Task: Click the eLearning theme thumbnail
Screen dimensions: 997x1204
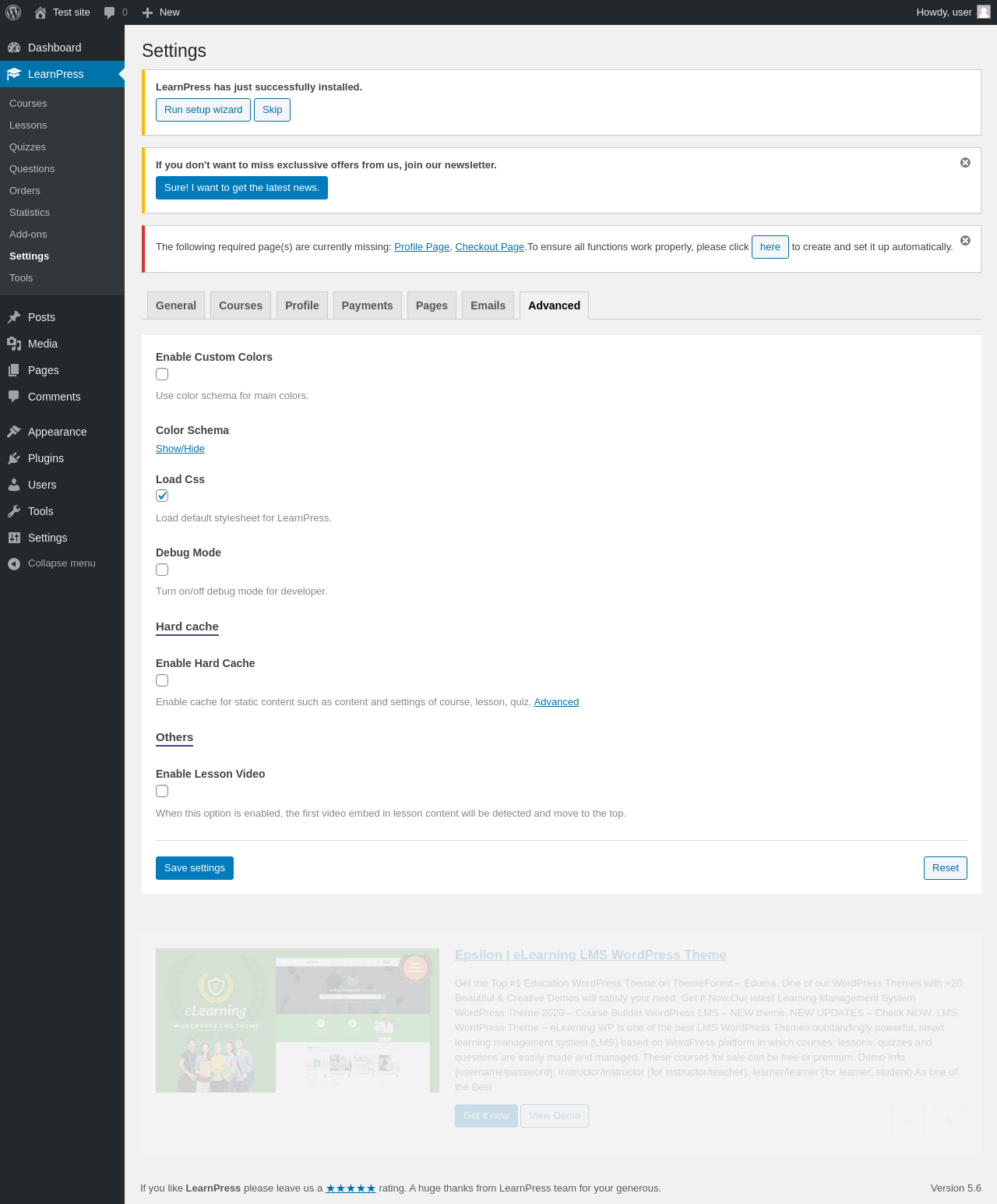Action: [298, 1021]
